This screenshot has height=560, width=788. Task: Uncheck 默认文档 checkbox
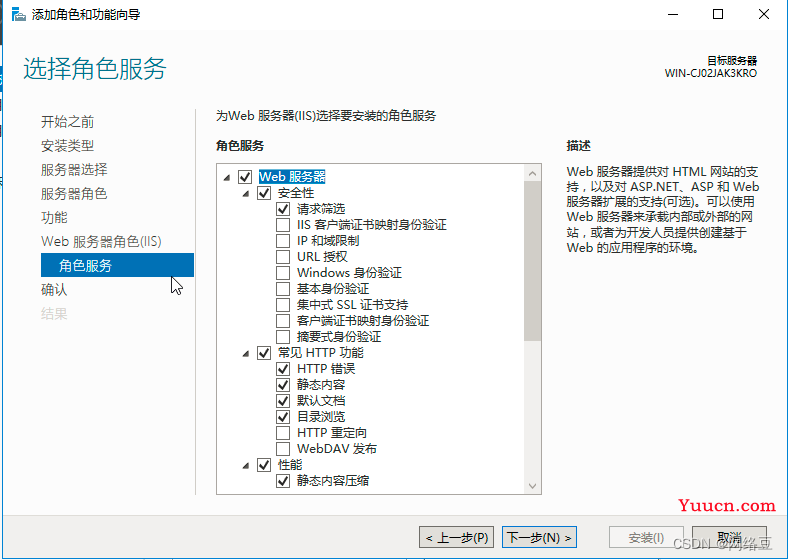[x=283, y=401]
